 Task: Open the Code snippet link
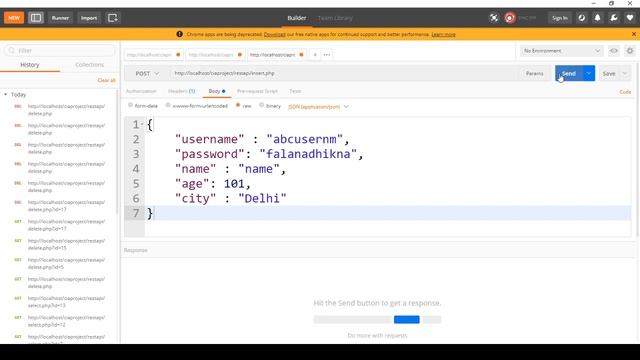(x=625, y=92)
